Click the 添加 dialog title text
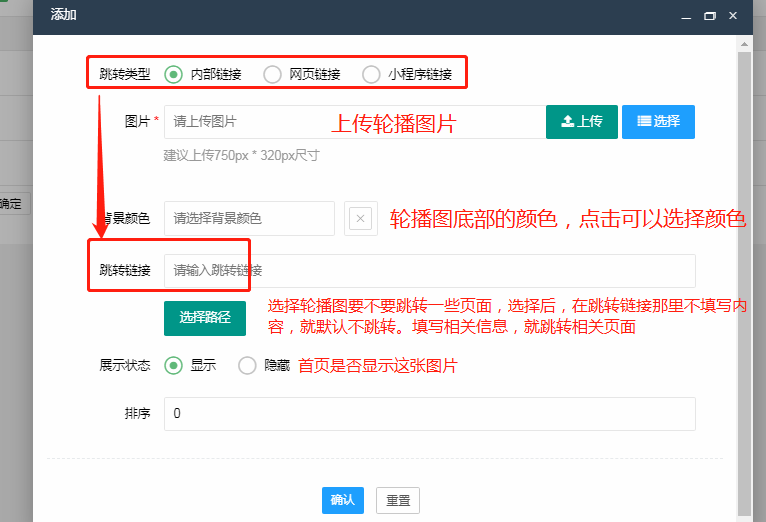 [64, 15]
